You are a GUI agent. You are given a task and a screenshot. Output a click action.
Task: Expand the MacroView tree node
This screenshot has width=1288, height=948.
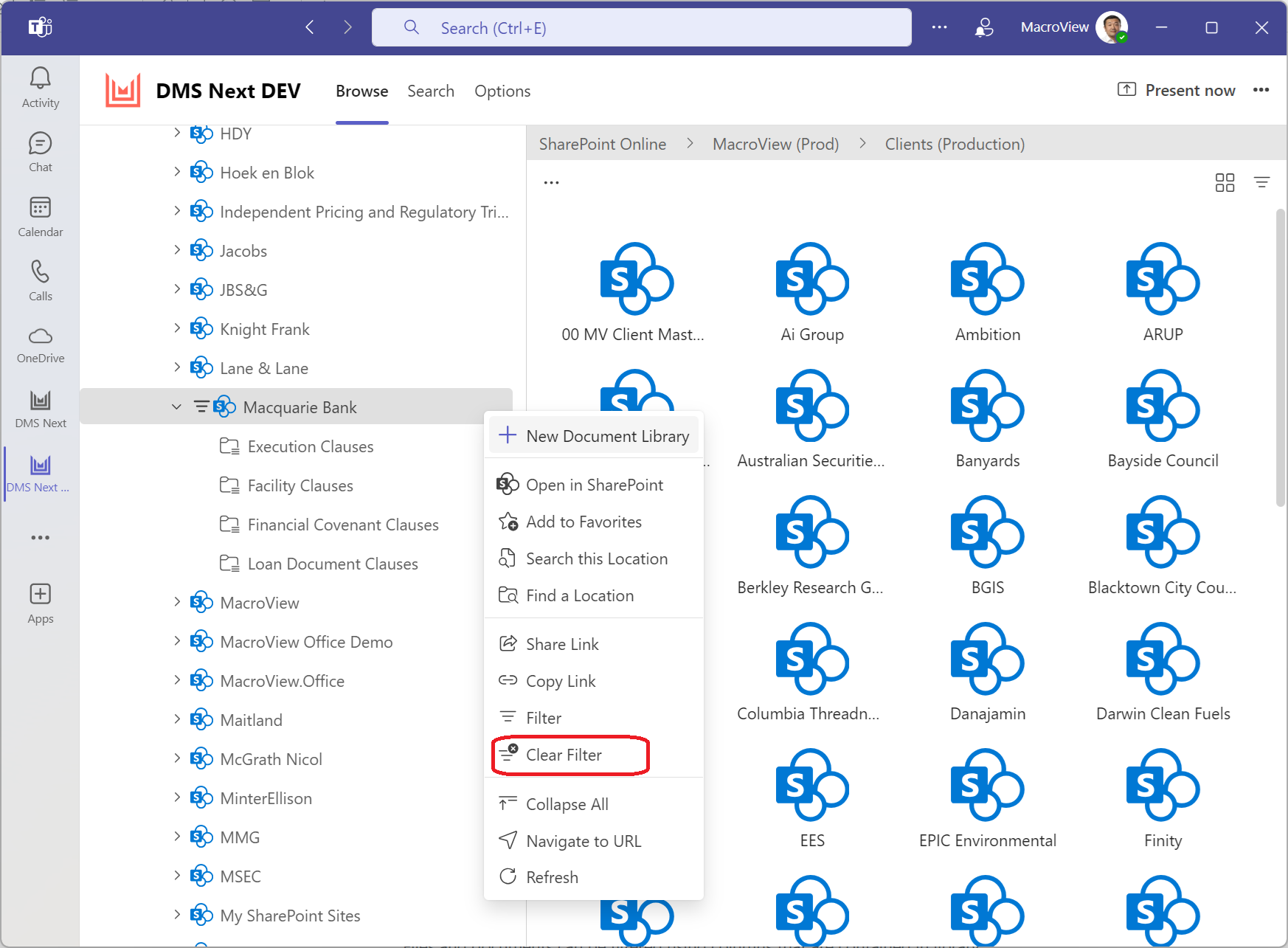pos(177,602)
